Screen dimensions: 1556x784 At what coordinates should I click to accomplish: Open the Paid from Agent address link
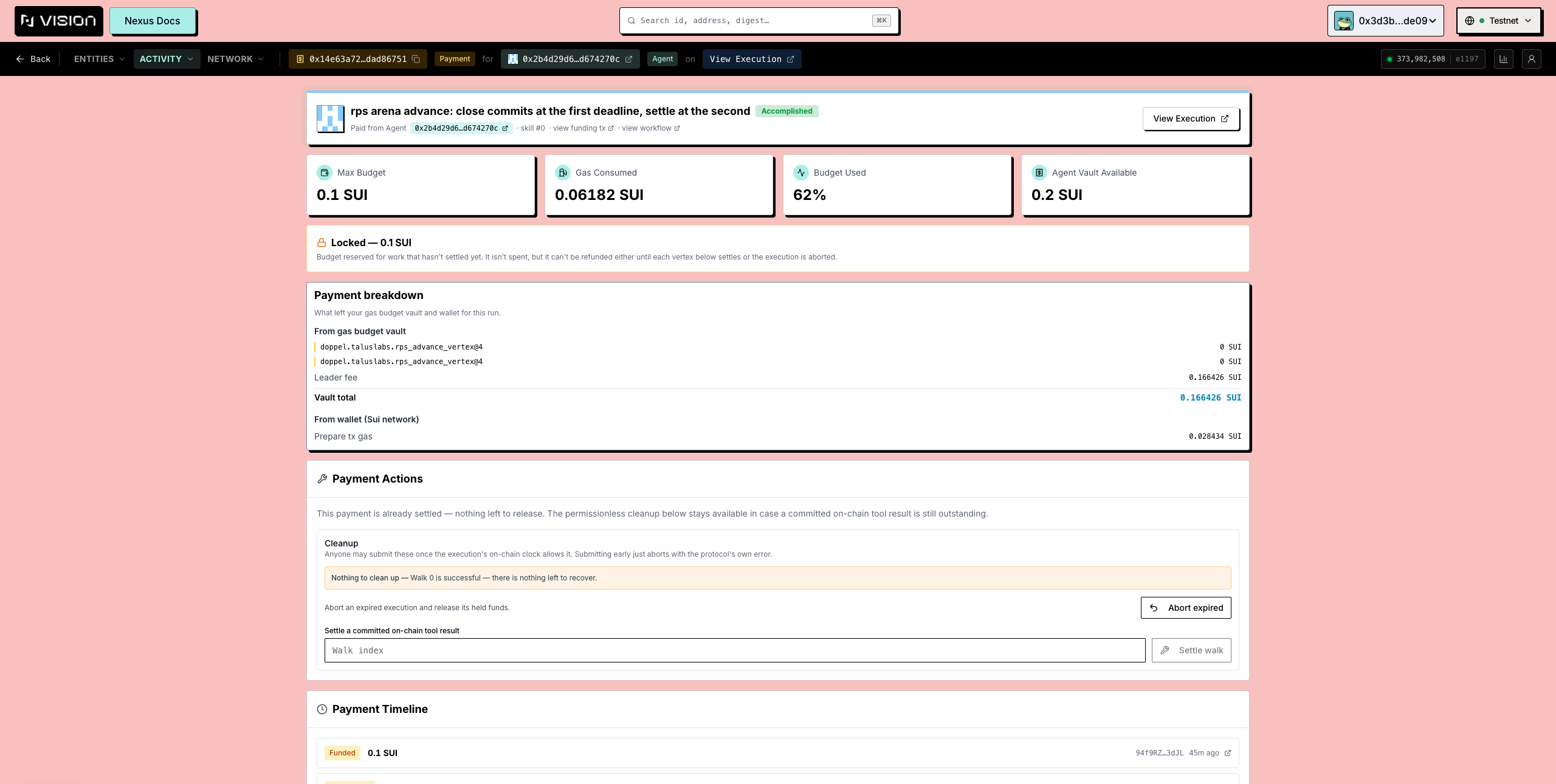[461, 128]
